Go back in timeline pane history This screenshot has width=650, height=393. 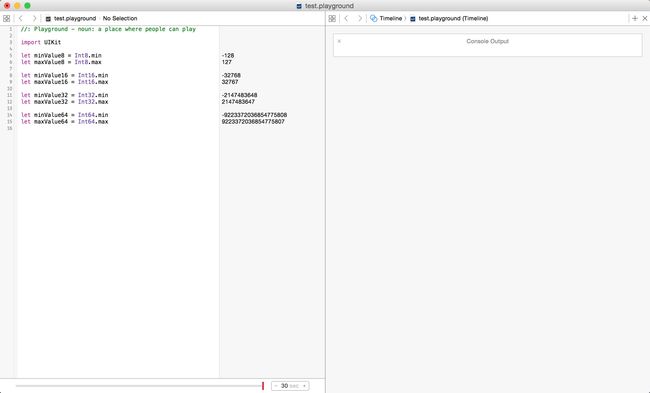tap(347, 18)
